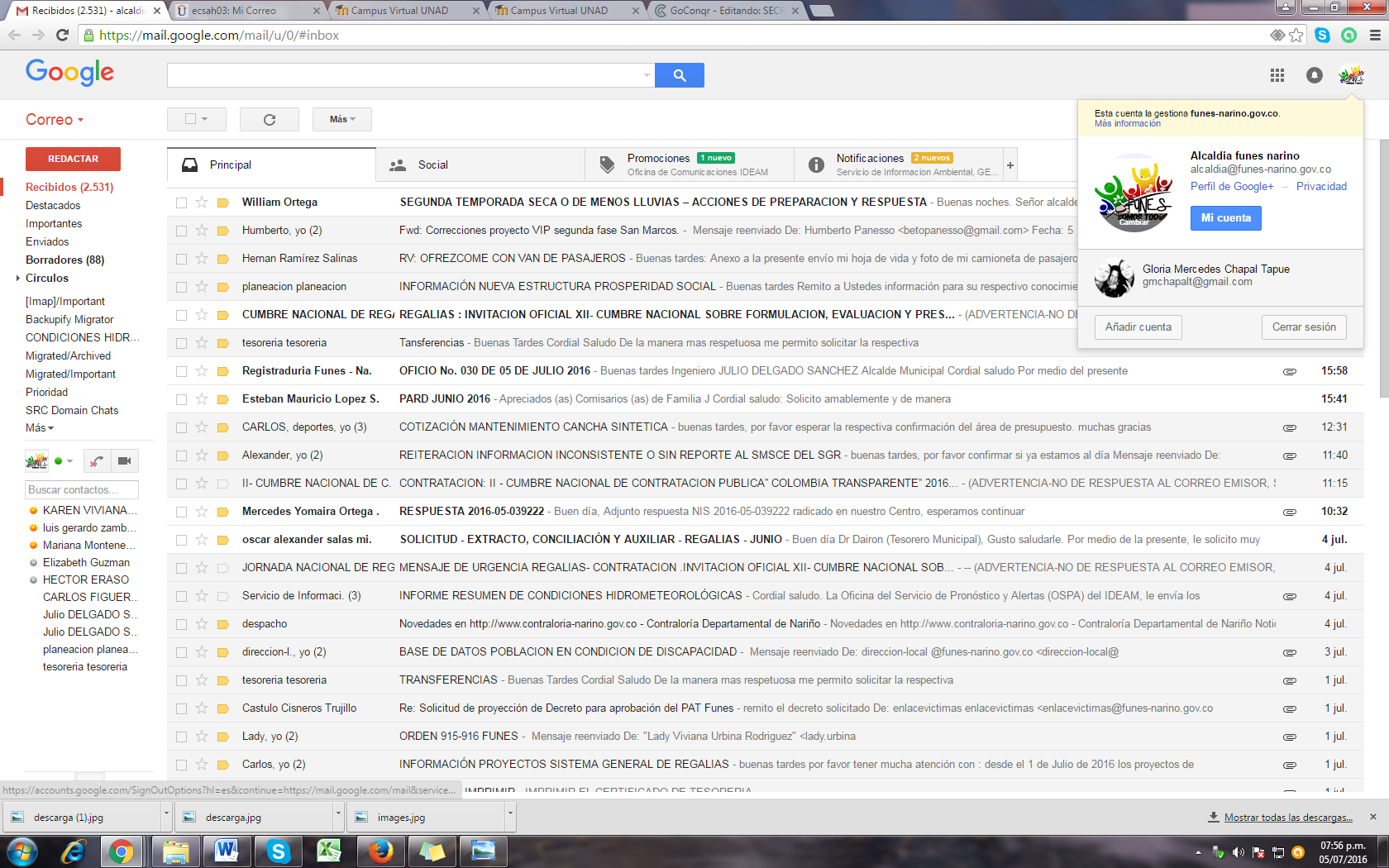
Task: Select the despacho email checkbox
Action: point(181,624)
